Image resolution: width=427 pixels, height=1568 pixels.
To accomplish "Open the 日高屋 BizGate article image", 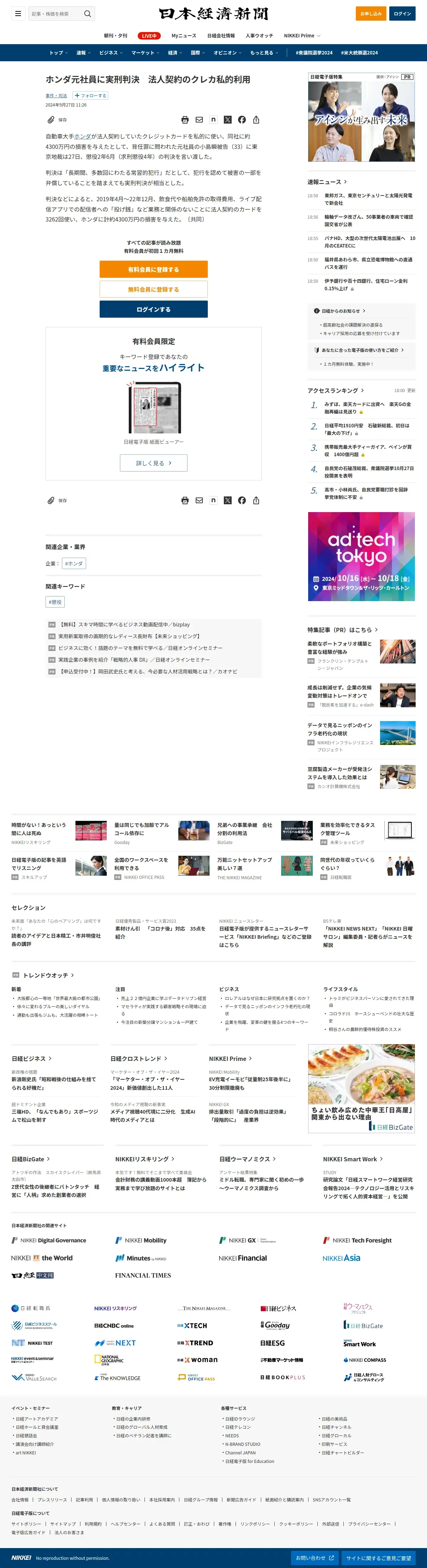I will 361,1089.
